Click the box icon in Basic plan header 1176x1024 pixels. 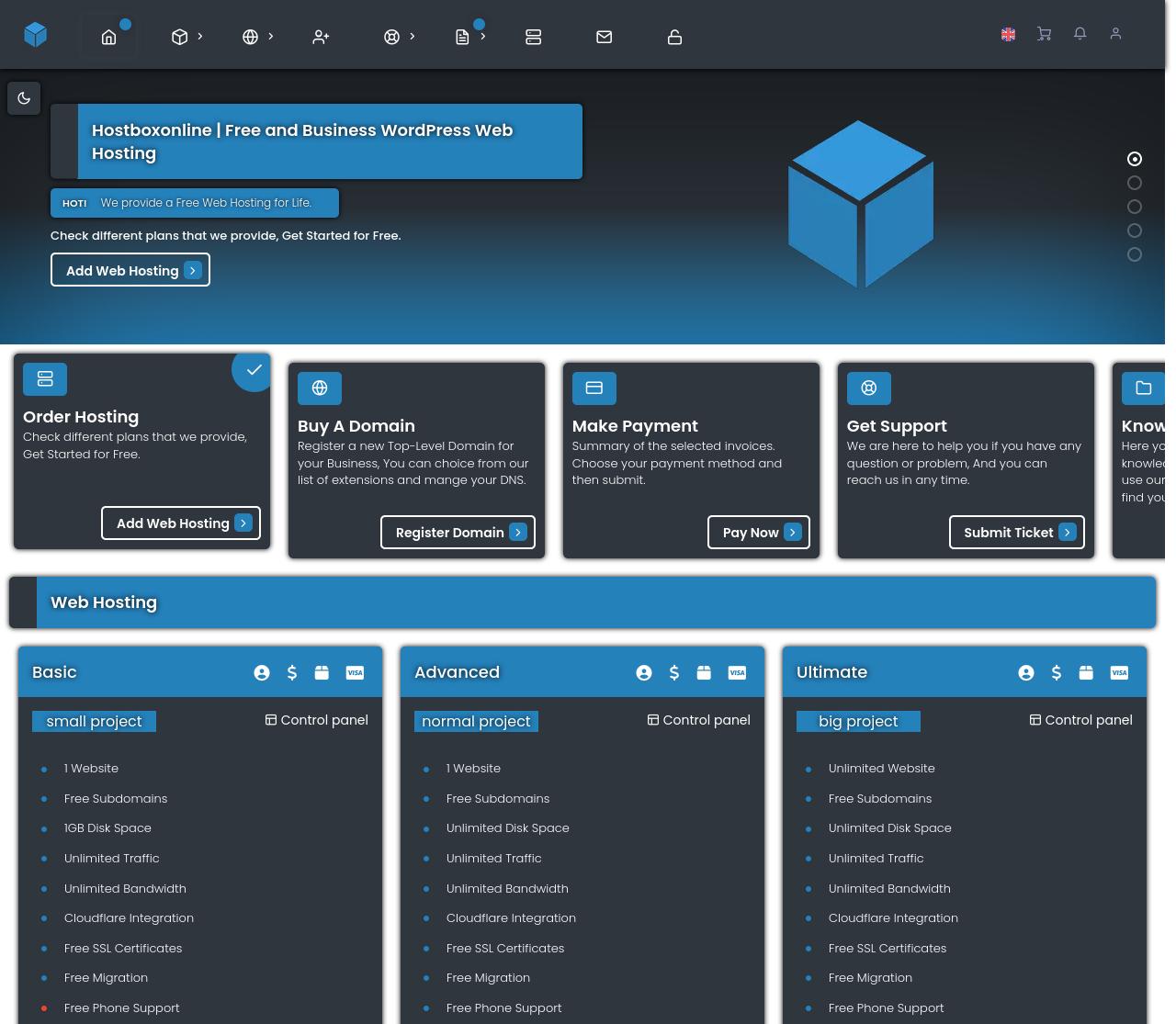click(322, 673)
